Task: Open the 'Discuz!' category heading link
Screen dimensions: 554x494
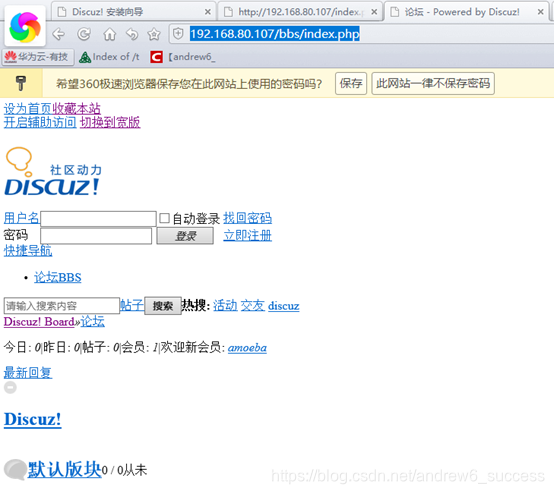Action: [33, 419]
